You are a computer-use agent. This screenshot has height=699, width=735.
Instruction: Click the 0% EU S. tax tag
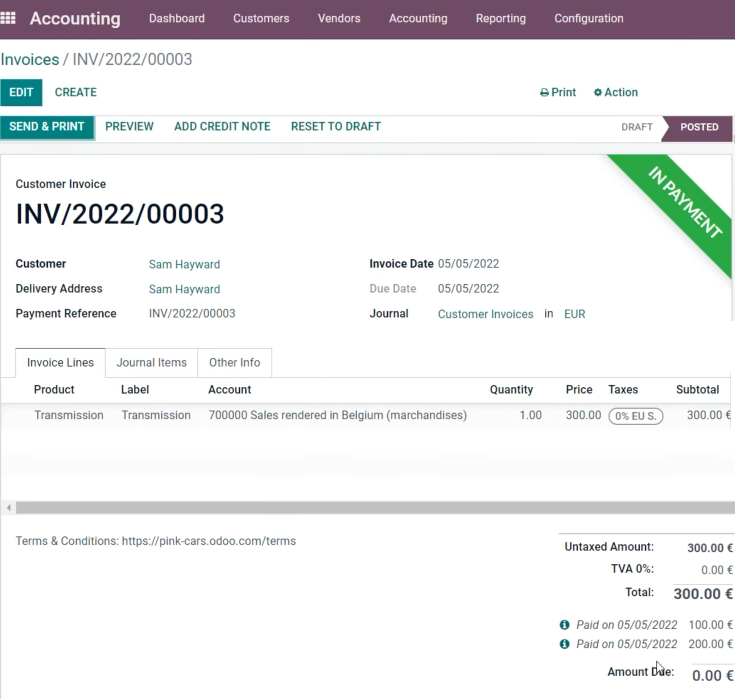636,416
